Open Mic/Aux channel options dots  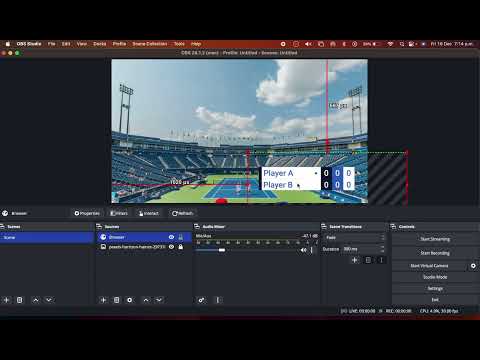pyautogui.click(x=312, y=250)
